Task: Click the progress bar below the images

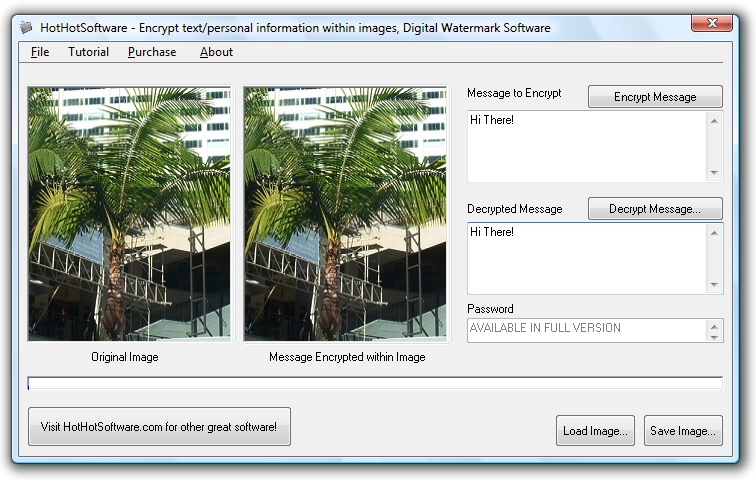Action: coord(375,383)
